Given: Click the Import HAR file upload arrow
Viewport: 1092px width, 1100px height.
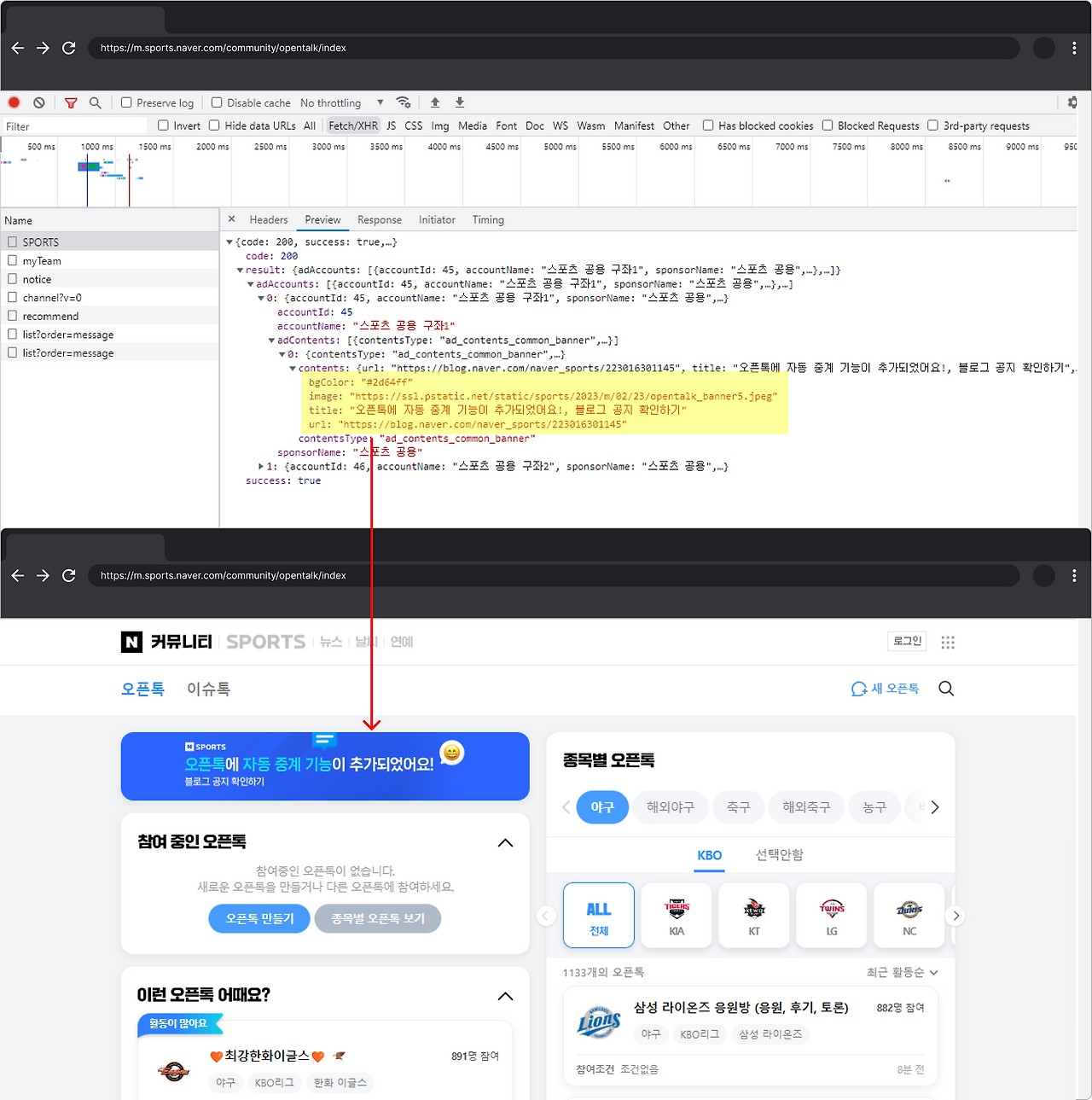Looking at the screenshot, I should [x=435, y=102].
